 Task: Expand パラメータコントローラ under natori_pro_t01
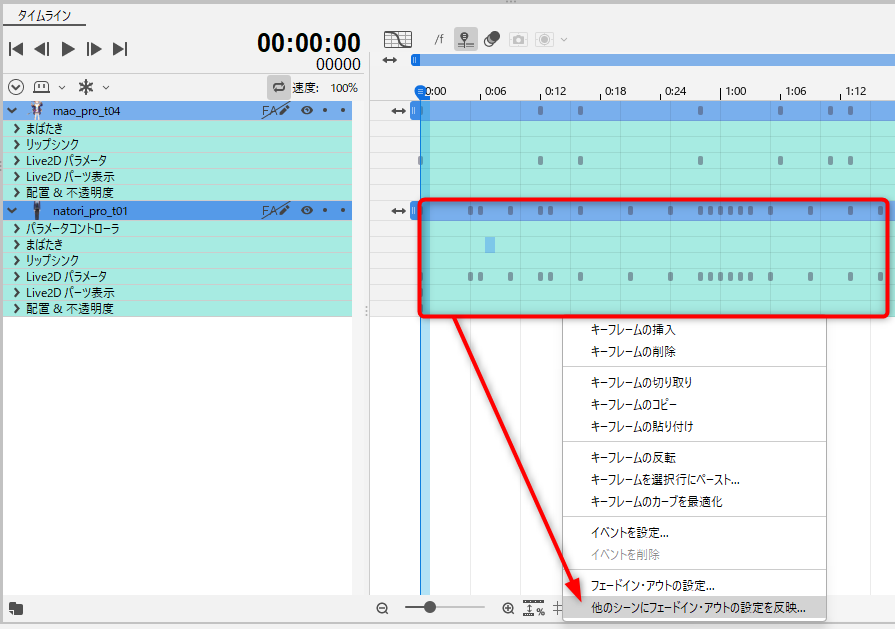click(17, 228)
